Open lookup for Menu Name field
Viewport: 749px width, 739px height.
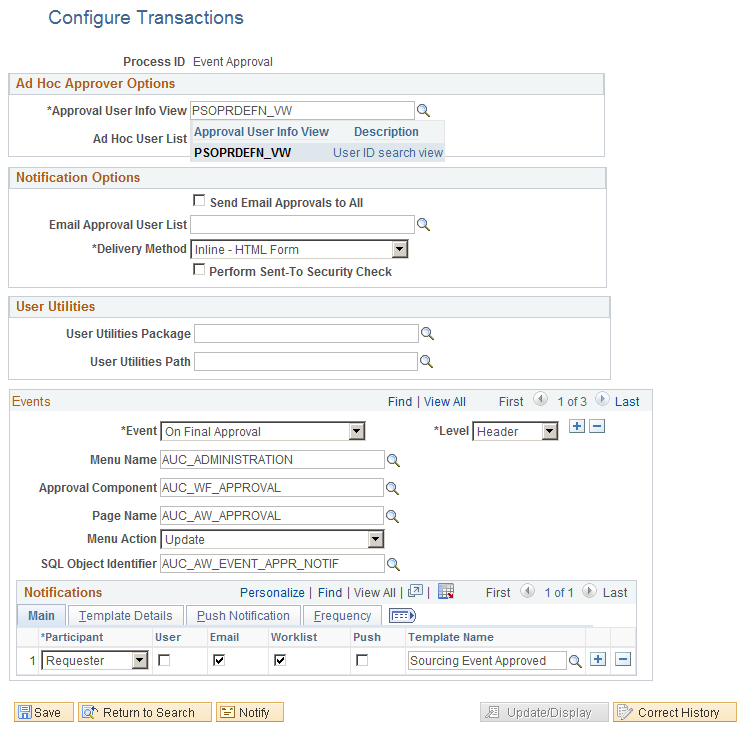pos(393,460)
